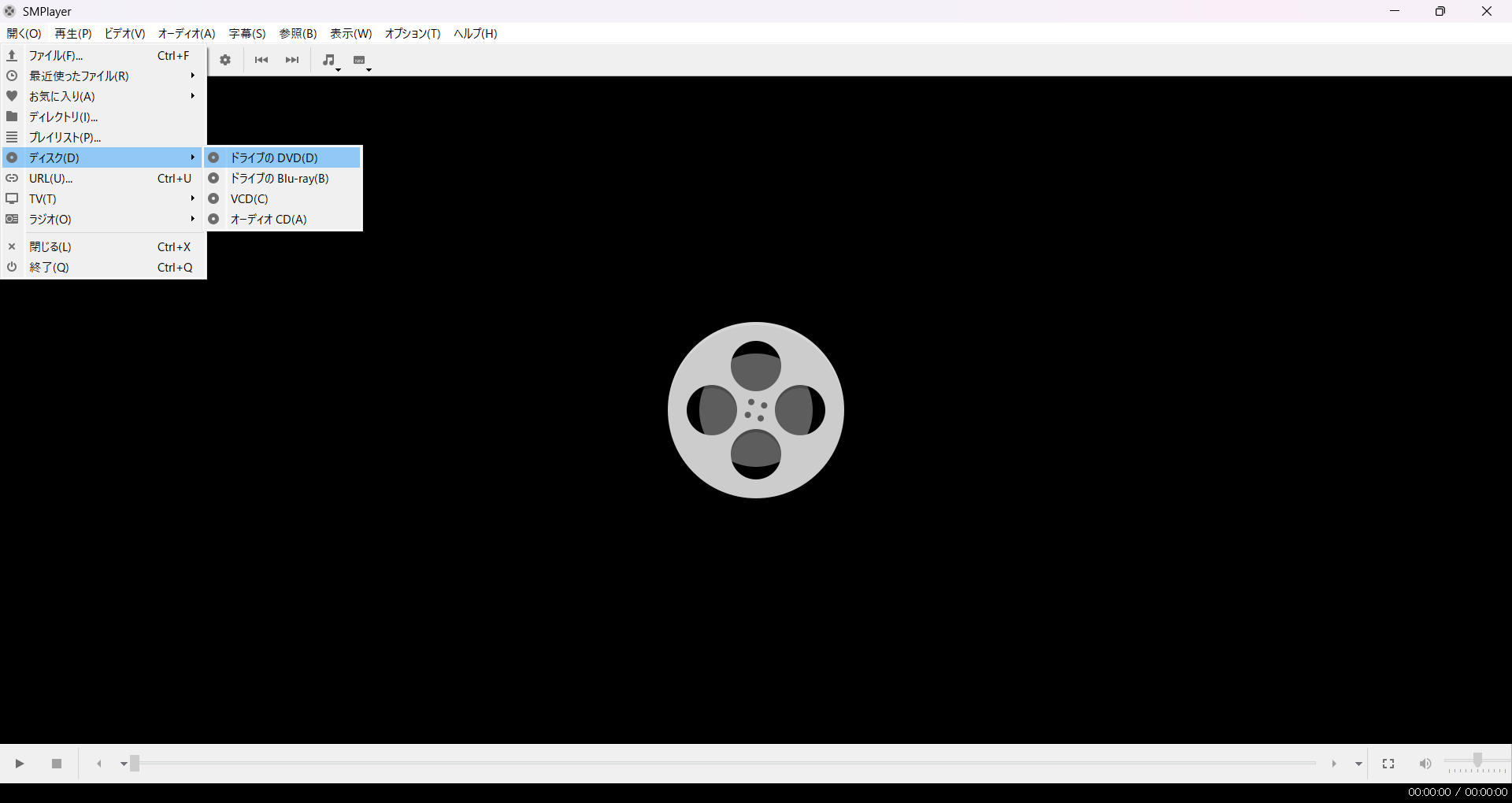The height and width of the screenshot is (803, 1512).
Task: Click the volume slider handle
Action: click(x=1477, y=760)
